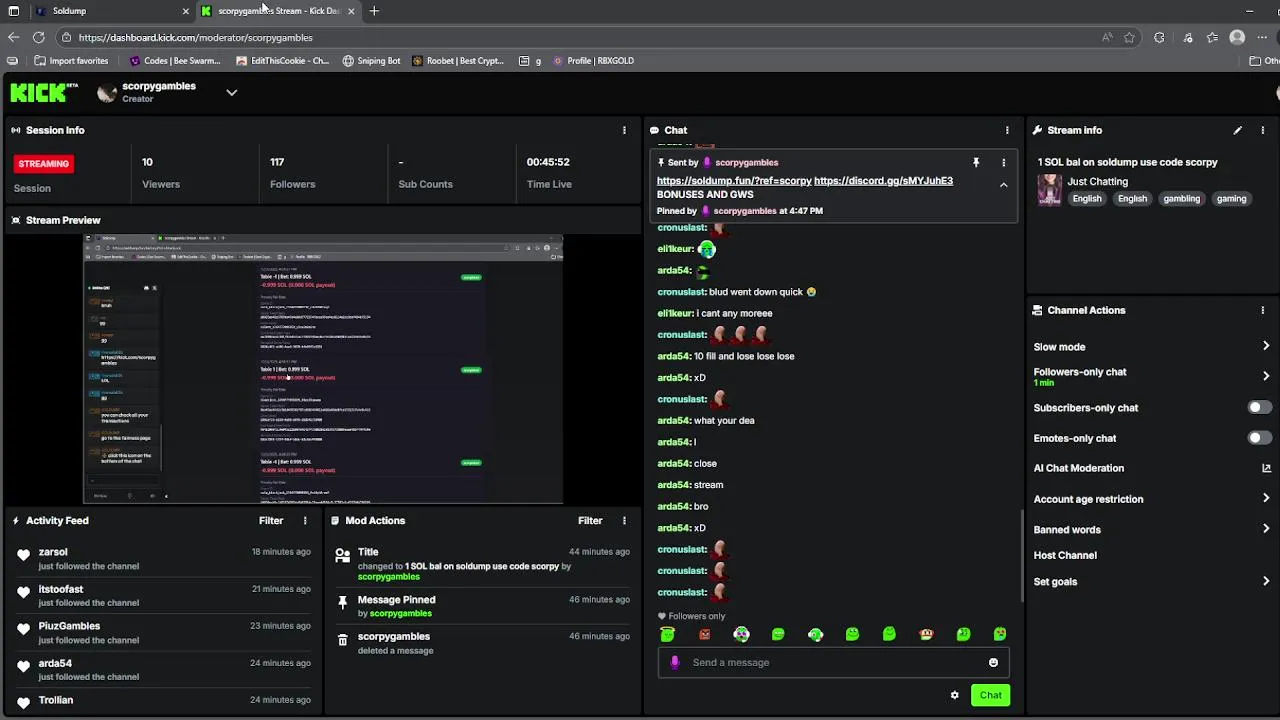Open Channel Actions three-dot menu
Screen dimensions: 1280x720
(x=1263, y=310)
